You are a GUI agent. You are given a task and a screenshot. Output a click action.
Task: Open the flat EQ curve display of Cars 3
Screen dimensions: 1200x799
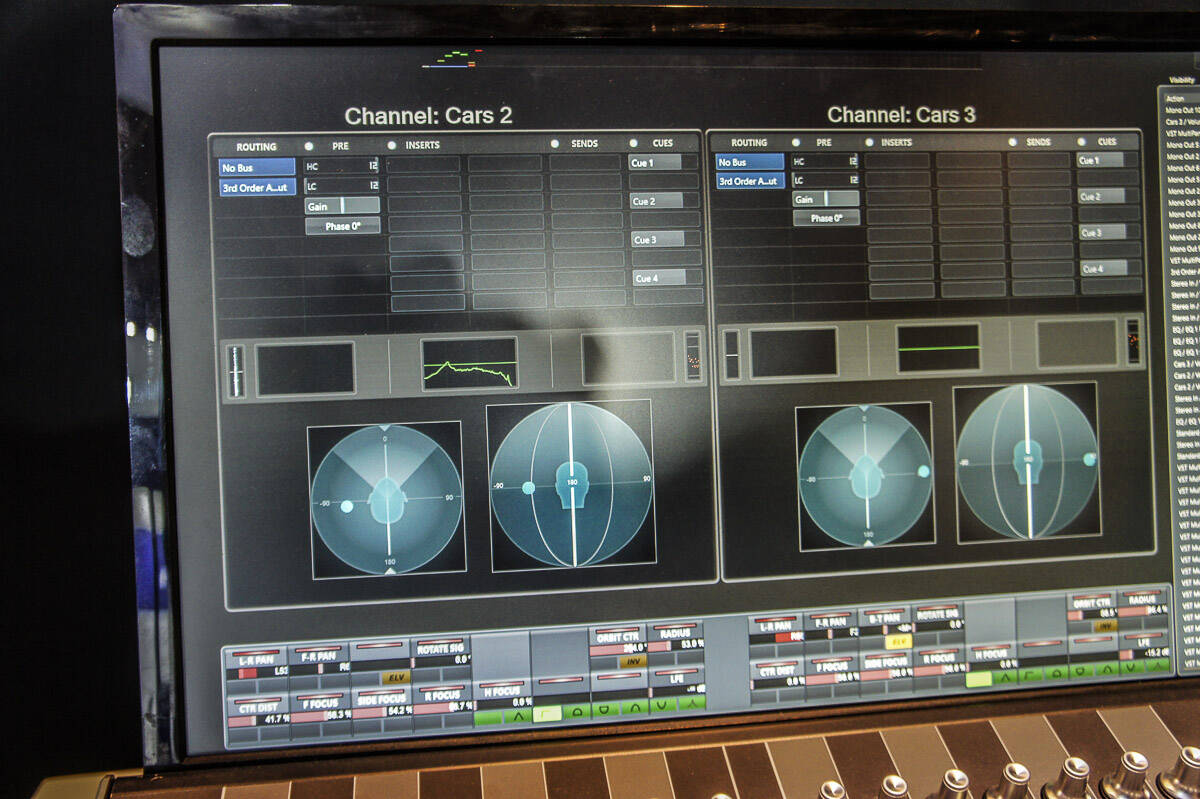(x=938, y=348)
